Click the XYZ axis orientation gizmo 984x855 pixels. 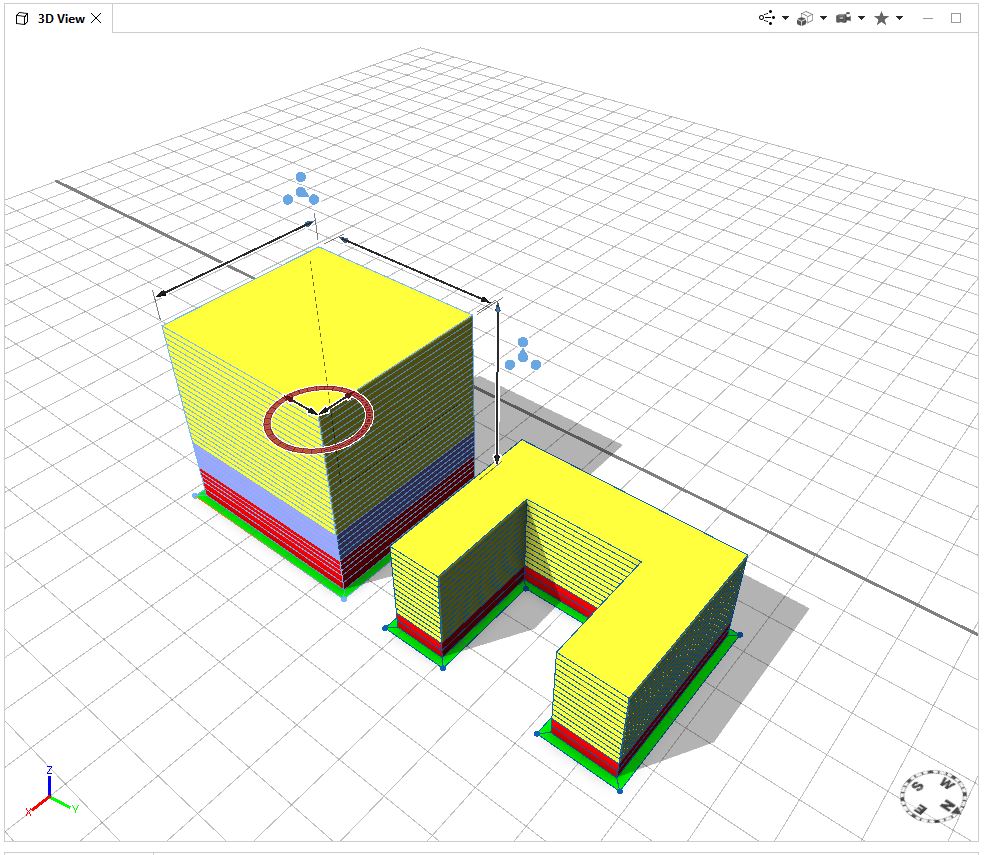(x=50, y=793)
